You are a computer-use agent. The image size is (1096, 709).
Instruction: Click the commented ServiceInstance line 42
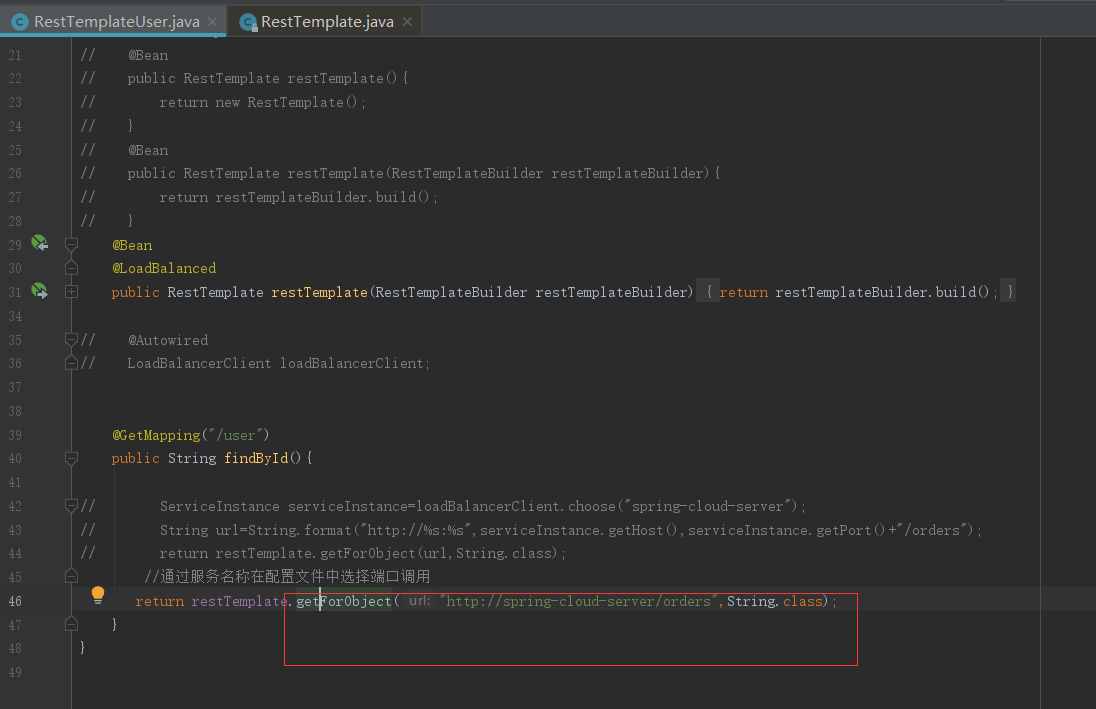pyautogui.click(x=483, y=506)
